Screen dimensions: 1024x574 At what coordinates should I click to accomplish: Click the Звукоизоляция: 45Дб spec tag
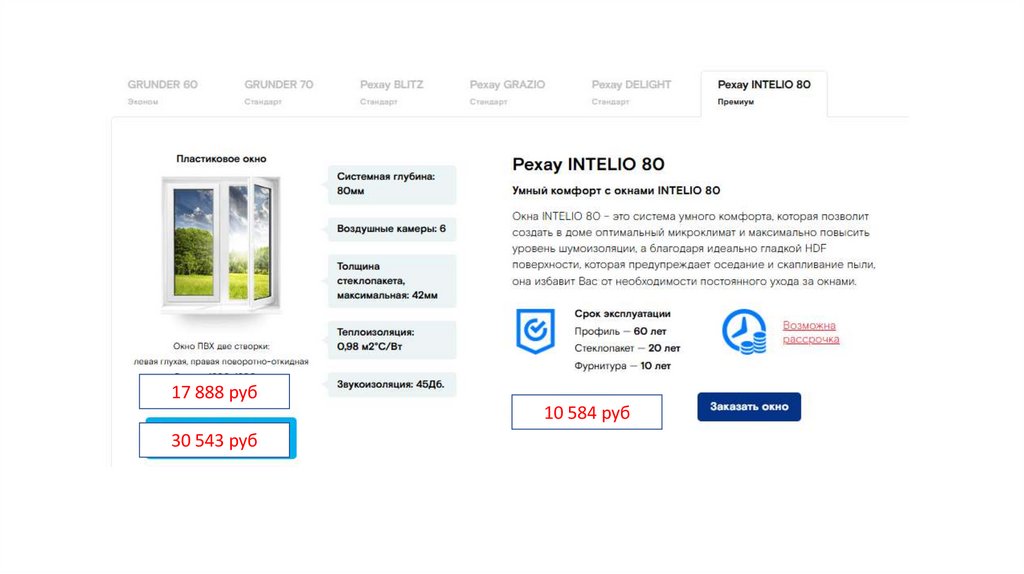point(391,385)
